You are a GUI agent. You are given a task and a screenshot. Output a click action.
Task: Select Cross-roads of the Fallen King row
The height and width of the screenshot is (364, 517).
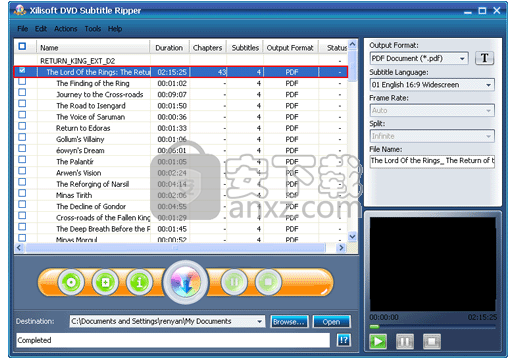click(x=181, y=218)
